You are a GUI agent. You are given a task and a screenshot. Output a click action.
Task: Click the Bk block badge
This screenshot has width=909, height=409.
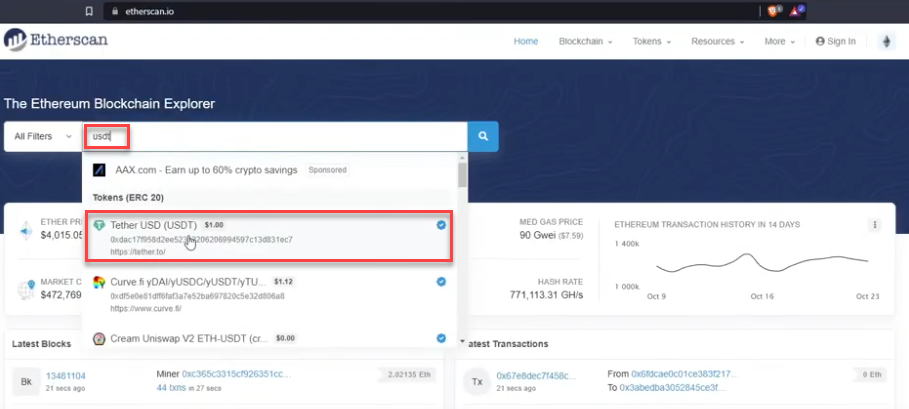coord(27,382)
